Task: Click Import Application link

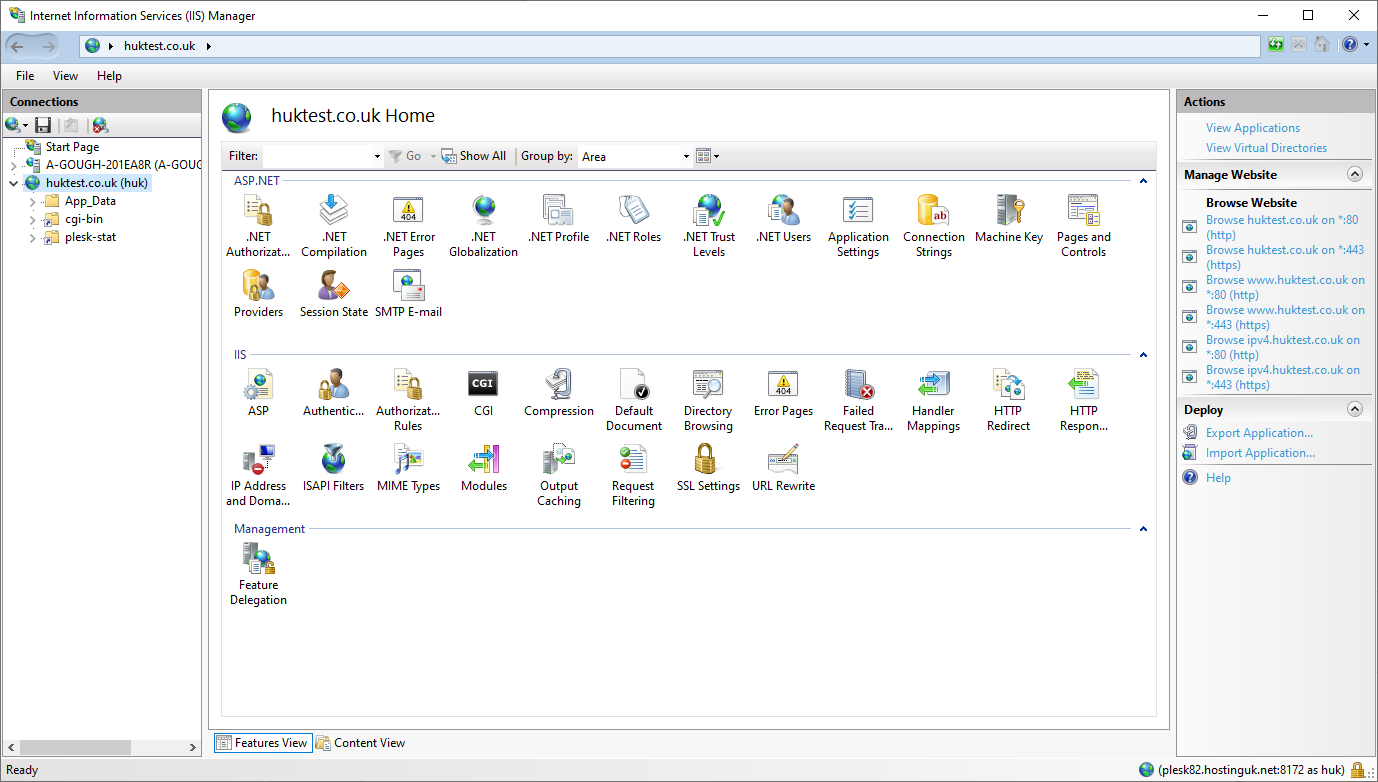Action: tap(1260, 453)
